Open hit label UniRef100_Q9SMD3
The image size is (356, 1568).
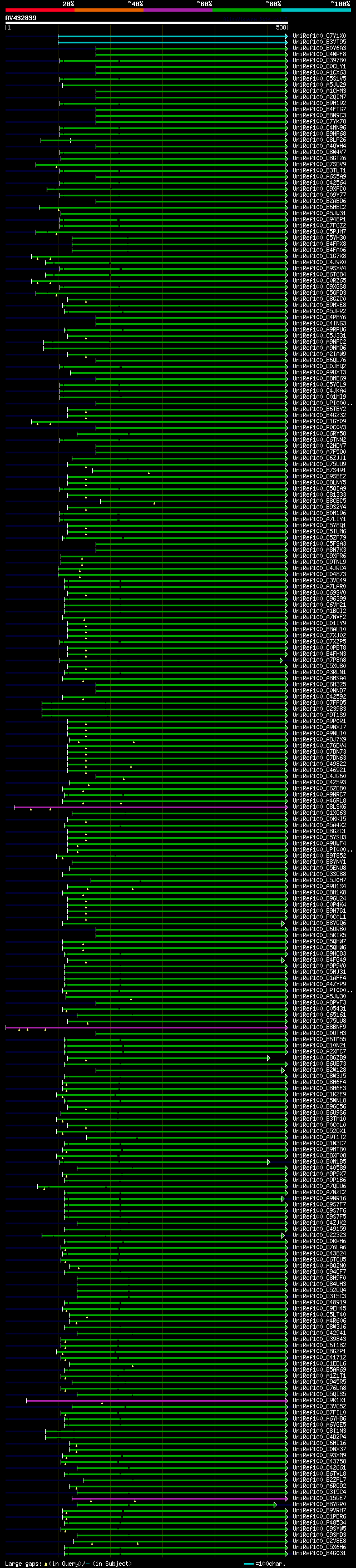point(319,1535)
